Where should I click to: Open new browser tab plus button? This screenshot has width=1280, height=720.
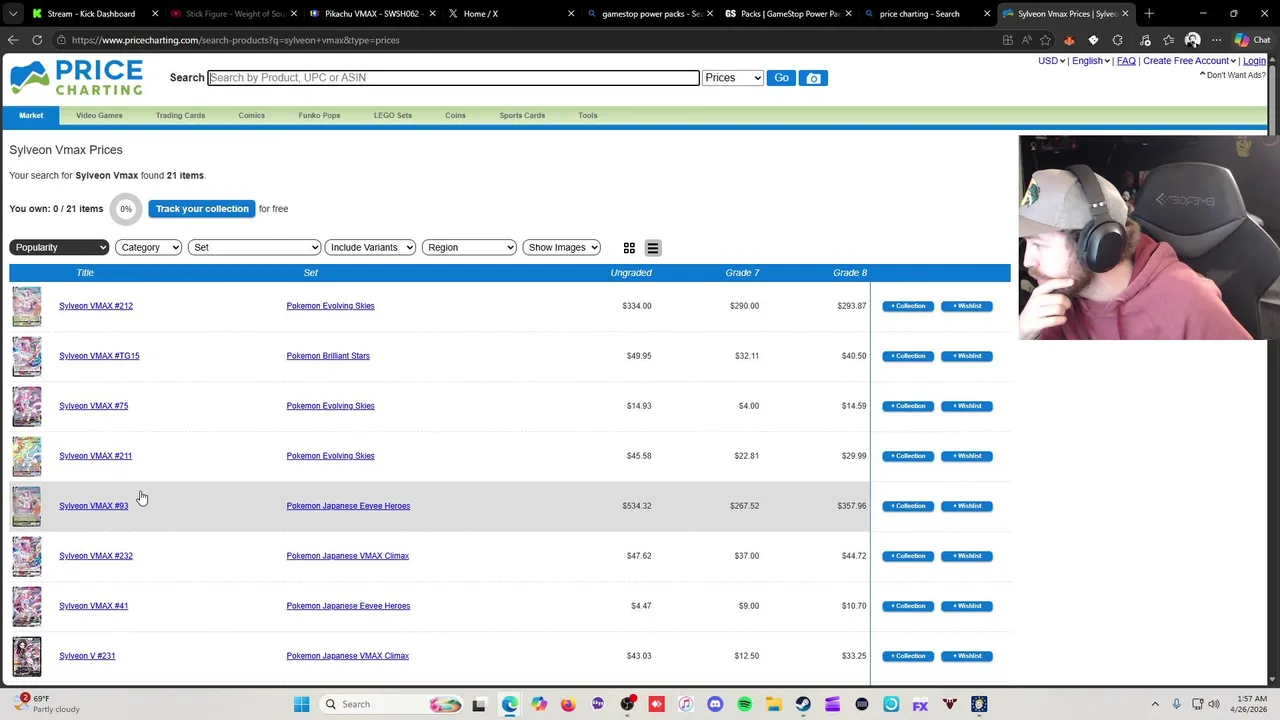[1149, 14]
